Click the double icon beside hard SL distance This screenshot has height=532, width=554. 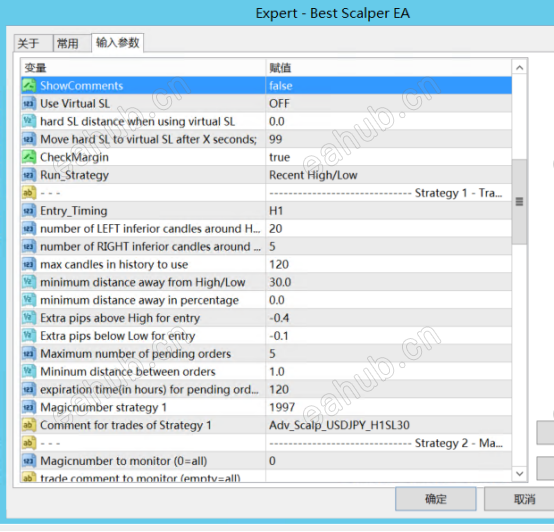29,122
